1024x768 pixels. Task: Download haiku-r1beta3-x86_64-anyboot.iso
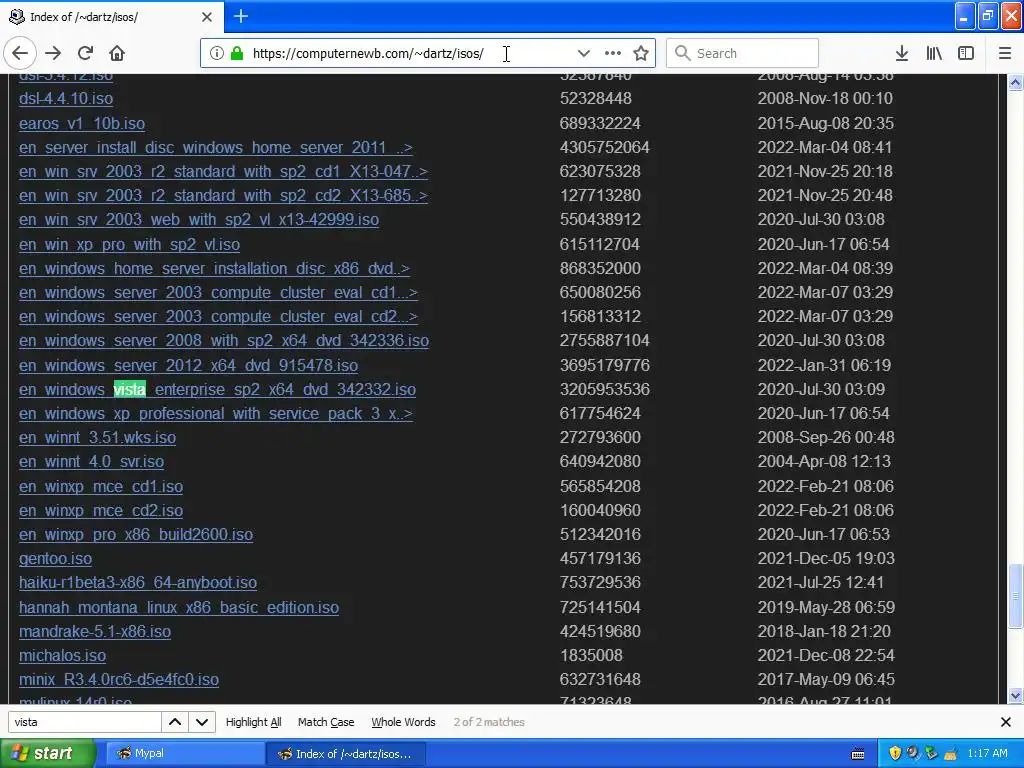(138, 583)
